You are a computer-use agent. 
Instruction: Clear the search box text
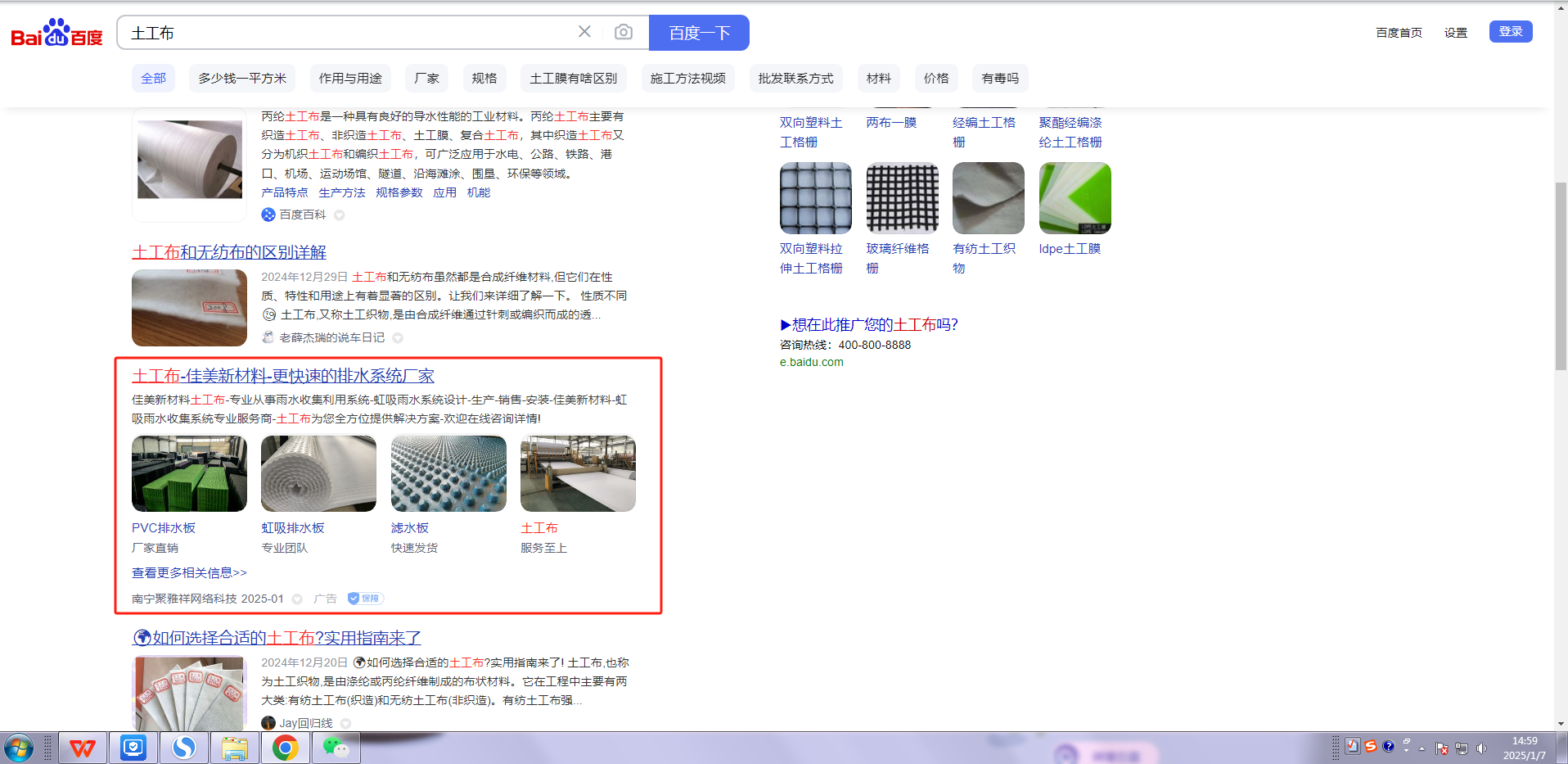pos(584,32)
